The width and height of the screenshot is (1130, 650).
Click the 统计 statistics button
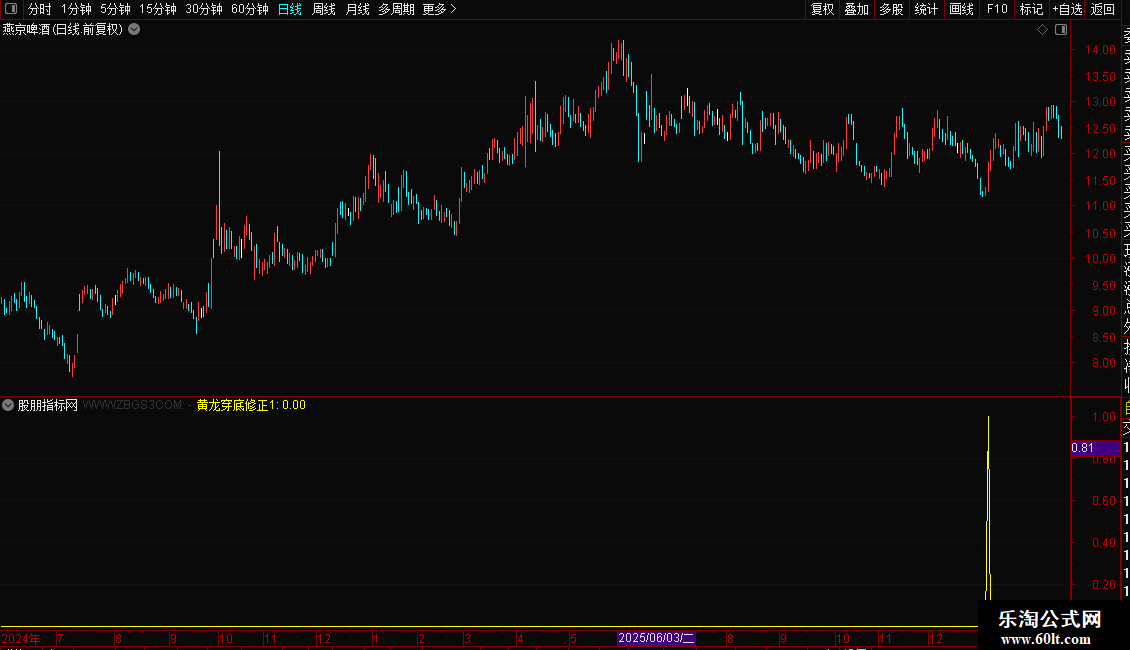click(926, 9)
